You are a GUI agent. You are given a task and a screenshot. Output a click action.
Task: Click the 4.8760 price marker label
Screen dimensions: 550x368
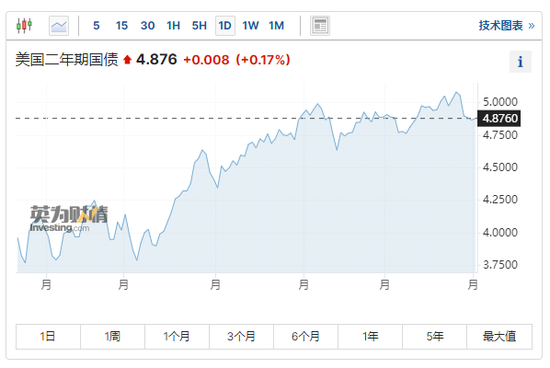tap(499, 118)
